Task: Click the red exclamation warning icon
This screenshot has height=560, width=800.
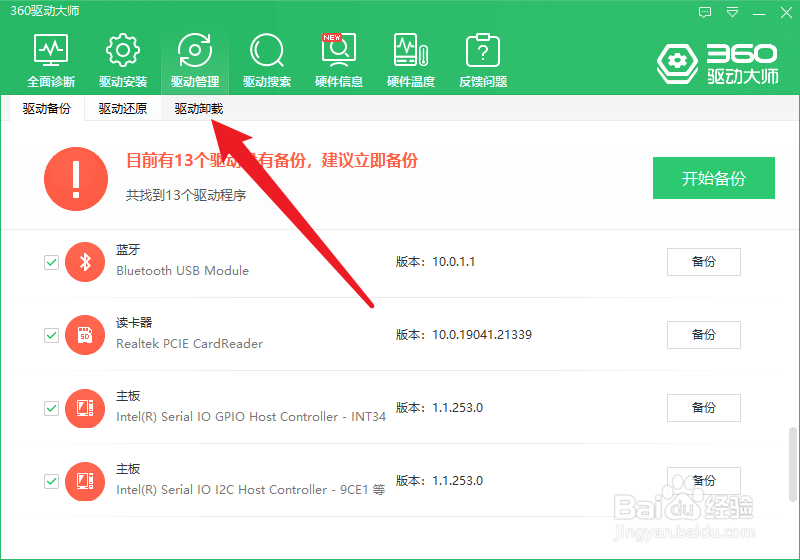Action: pyautogui.click(x=76, y=179)
